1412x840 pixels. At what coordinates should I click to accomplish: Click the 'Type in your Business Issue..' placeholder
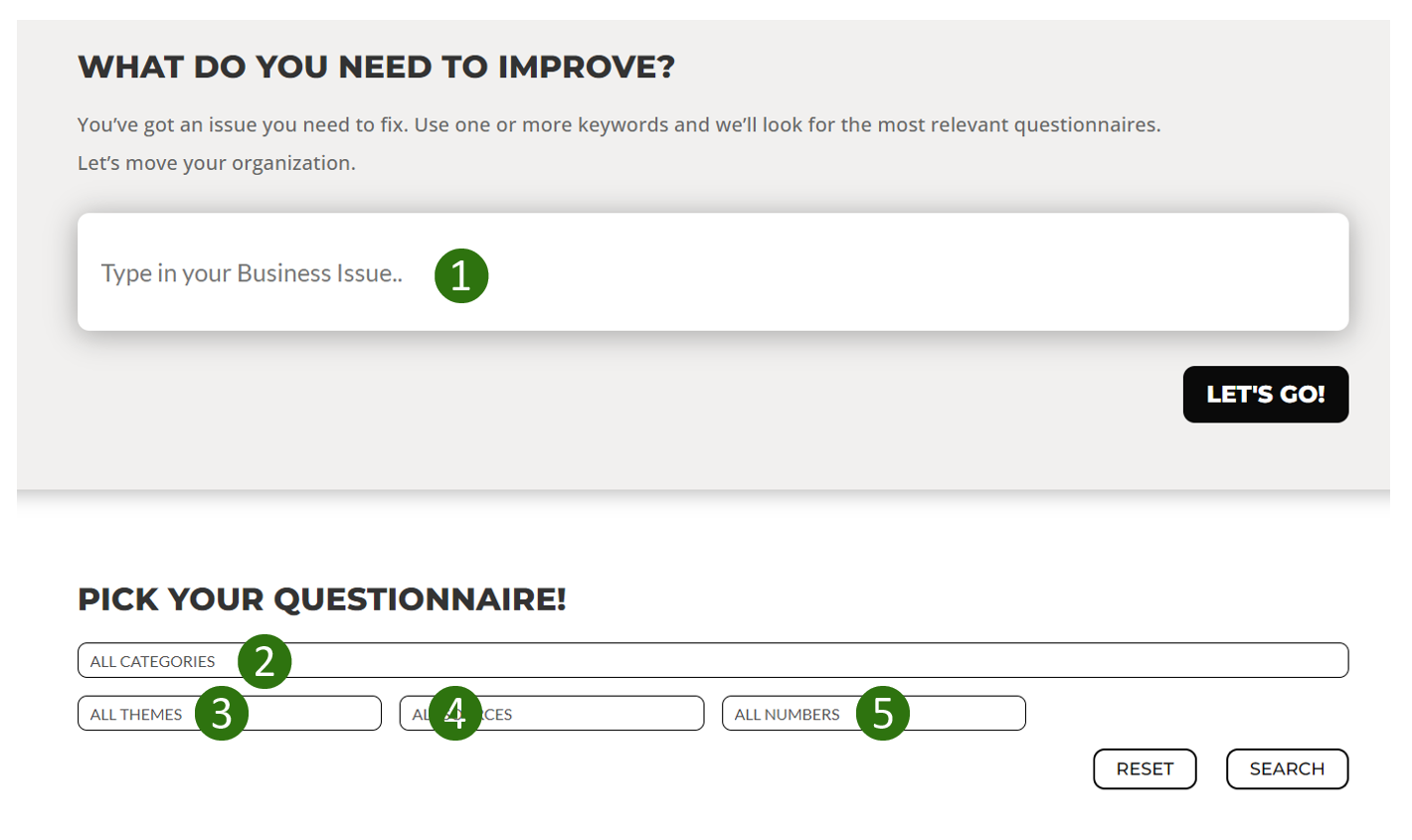coord(252,273)
